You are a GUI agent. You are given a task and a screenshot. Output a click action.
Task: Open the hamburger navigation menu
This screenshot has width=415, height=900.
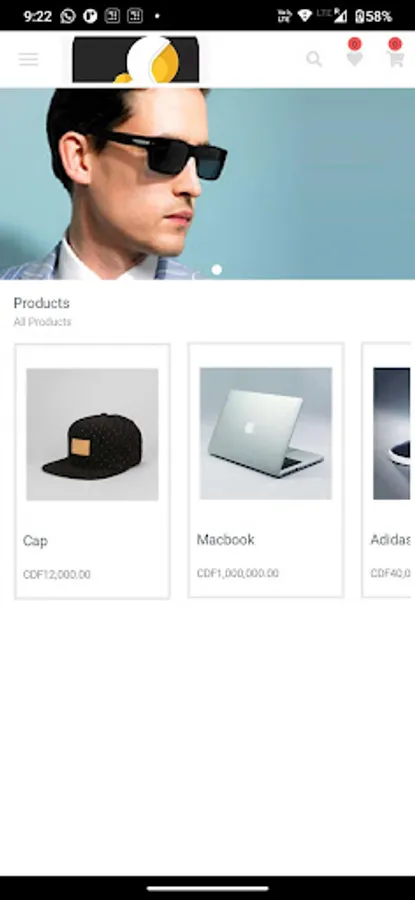pos(28,59)
